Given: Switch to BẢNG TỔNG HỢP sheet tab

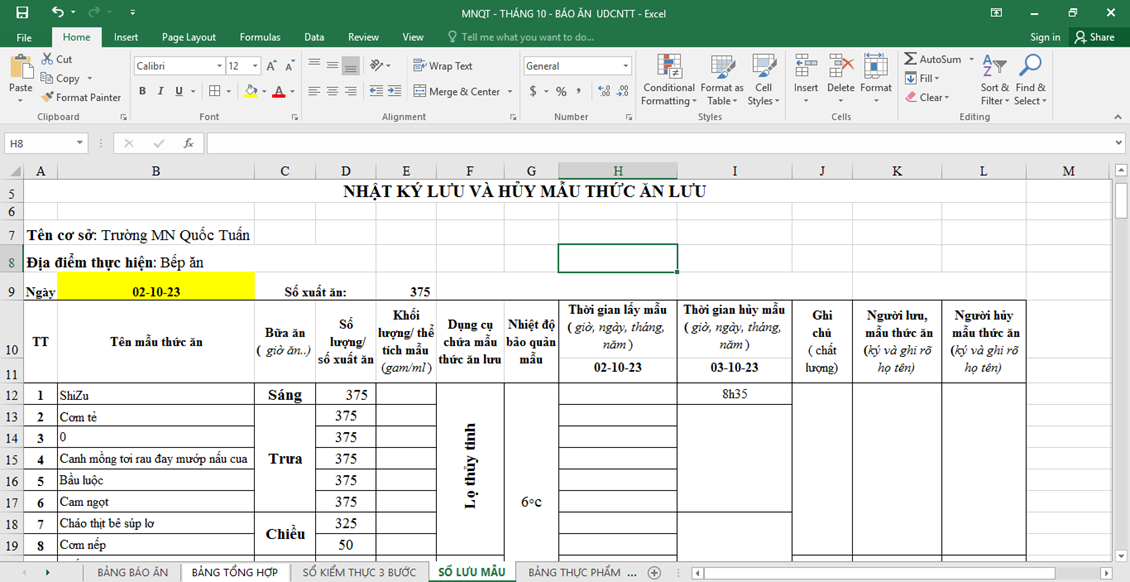Looking at the screenshot, I should tap(235, 572).
